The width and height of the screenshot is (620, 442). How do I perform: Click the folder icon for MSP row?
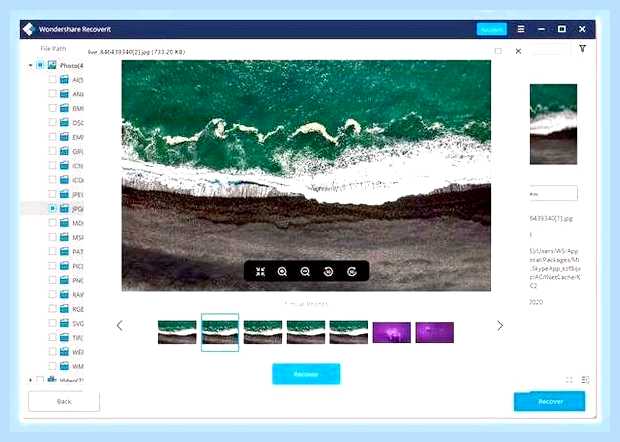64,237
